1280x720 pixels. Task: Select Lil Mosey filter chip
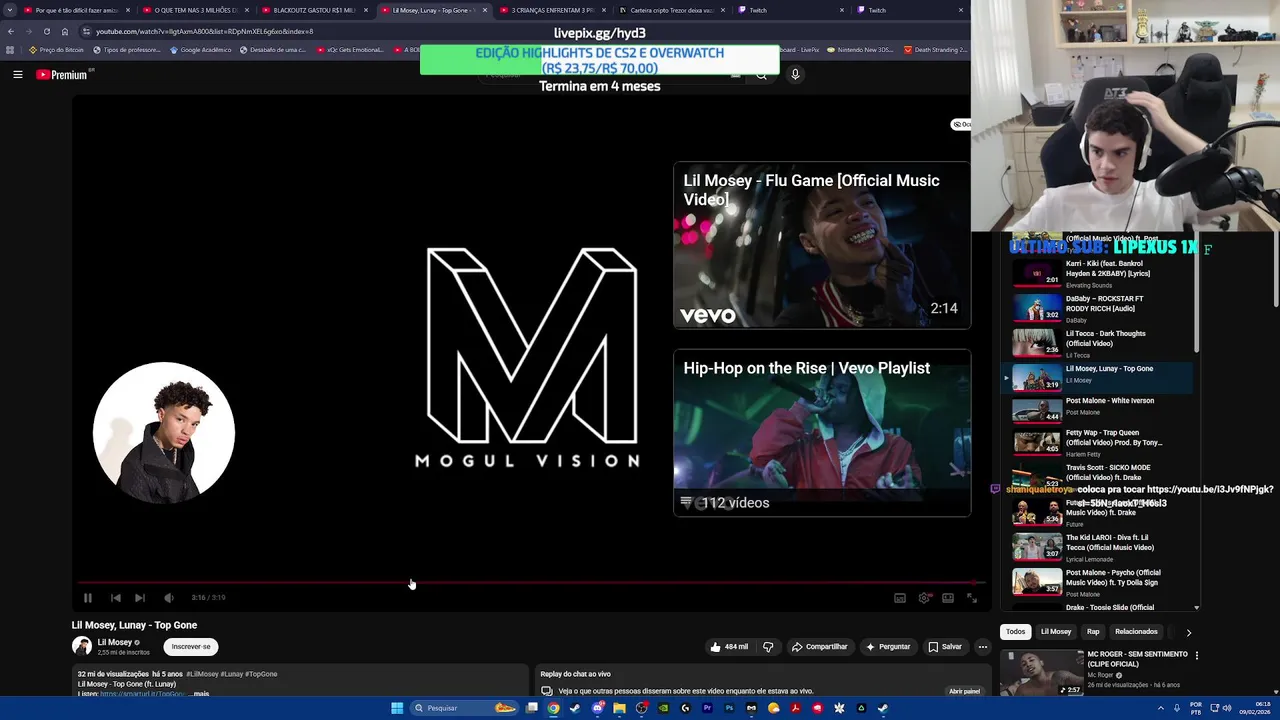pyautogui.click(x=1056, y=632)
